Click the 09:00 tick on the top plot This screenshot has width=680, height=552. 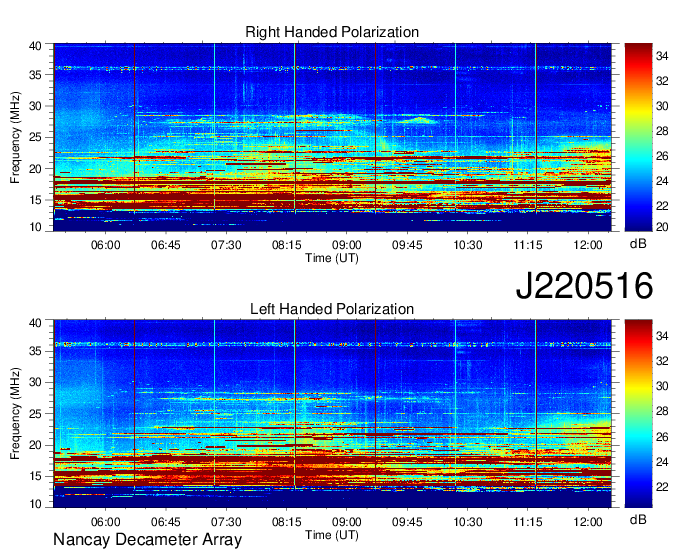[x=347, y=245]
